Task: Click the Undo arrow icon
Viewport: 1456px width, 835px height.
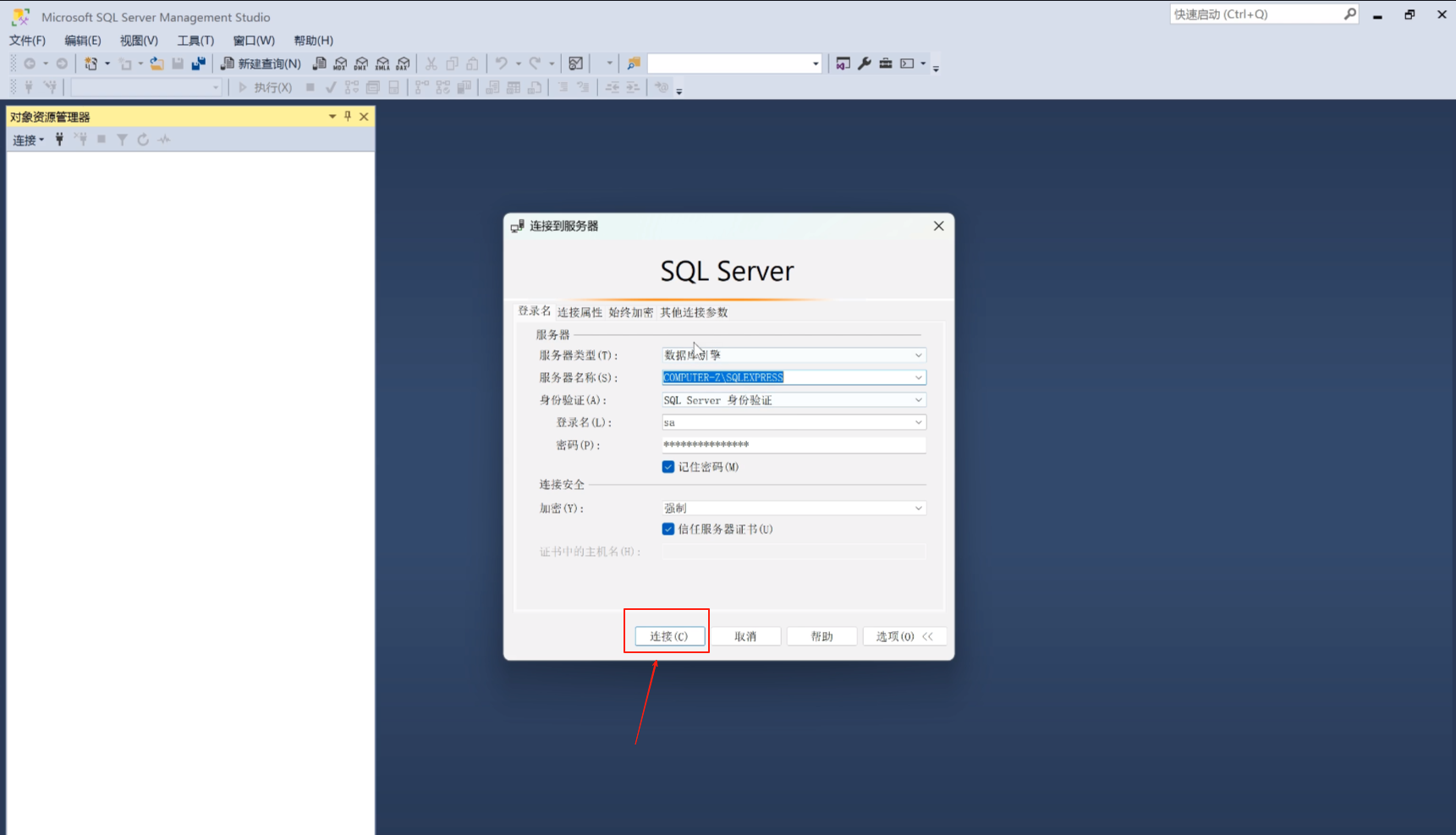Action: (502, 63)
